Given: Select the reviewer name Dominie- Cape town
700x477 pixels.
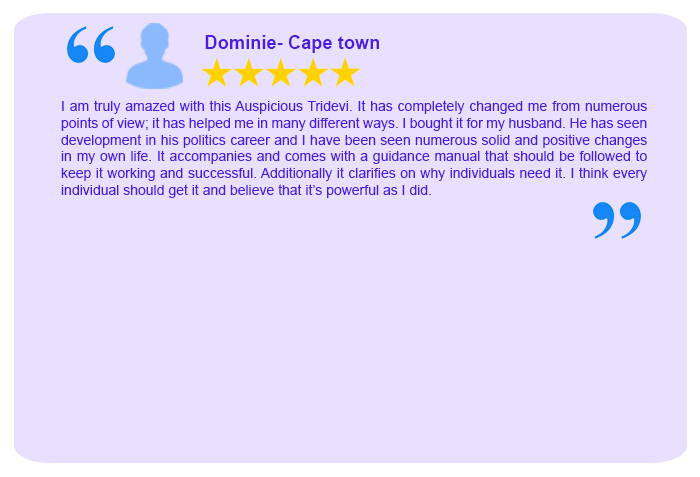Looking at the screenshot, I should tap(292, 43).
